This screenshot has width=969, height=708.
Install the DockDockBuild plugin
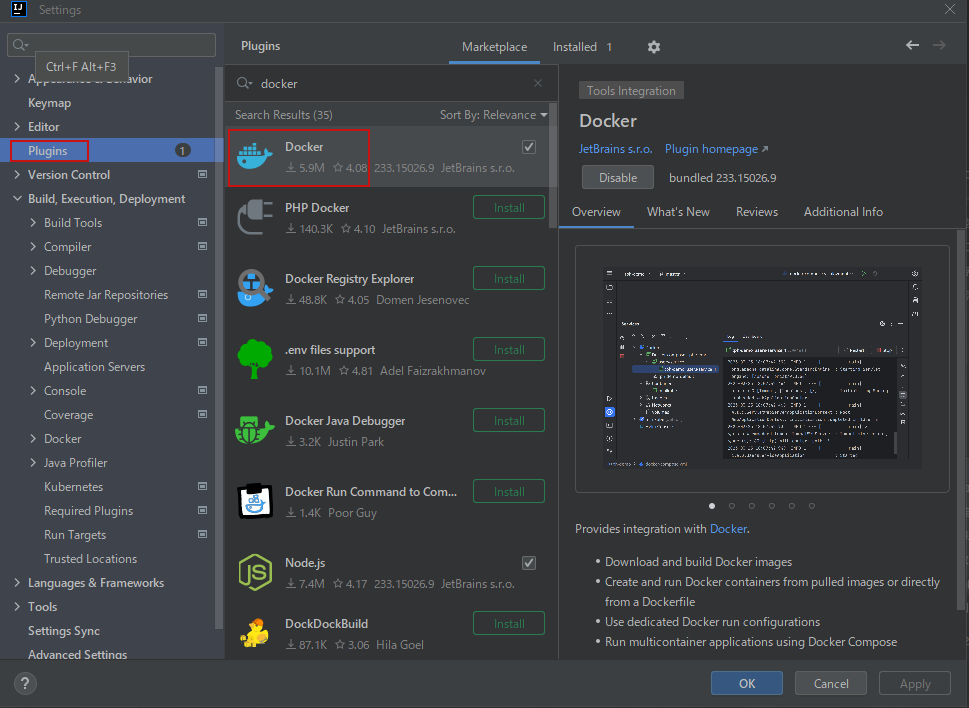coord(509,623)
